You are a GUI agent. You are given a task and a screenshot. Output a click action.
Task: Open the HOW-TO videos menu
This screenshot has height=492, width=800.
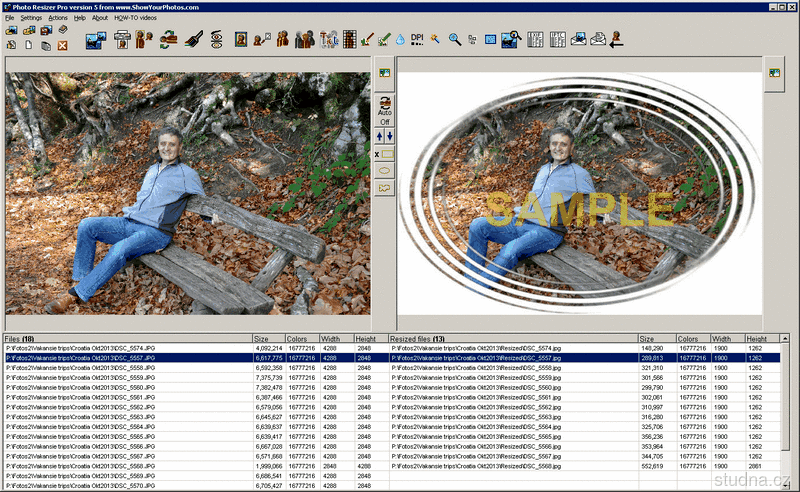point(135,18)
